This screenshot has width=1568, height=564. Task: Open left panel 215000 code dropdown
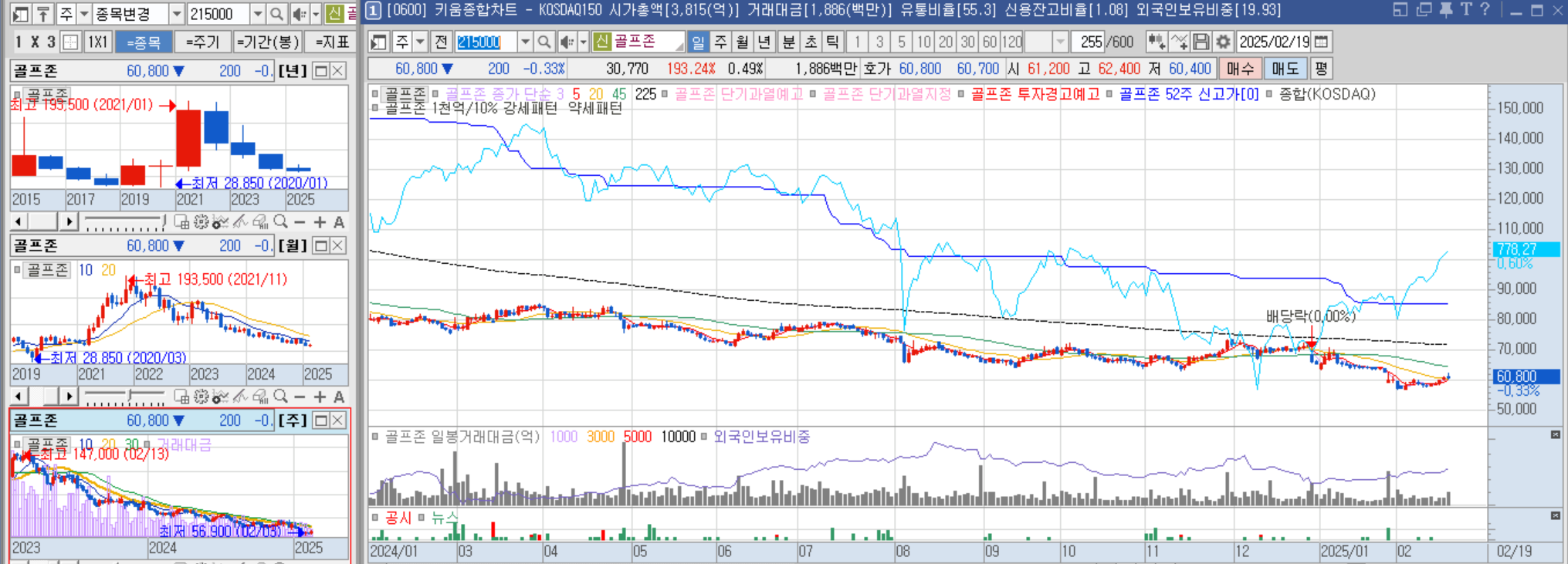(258, 14)
